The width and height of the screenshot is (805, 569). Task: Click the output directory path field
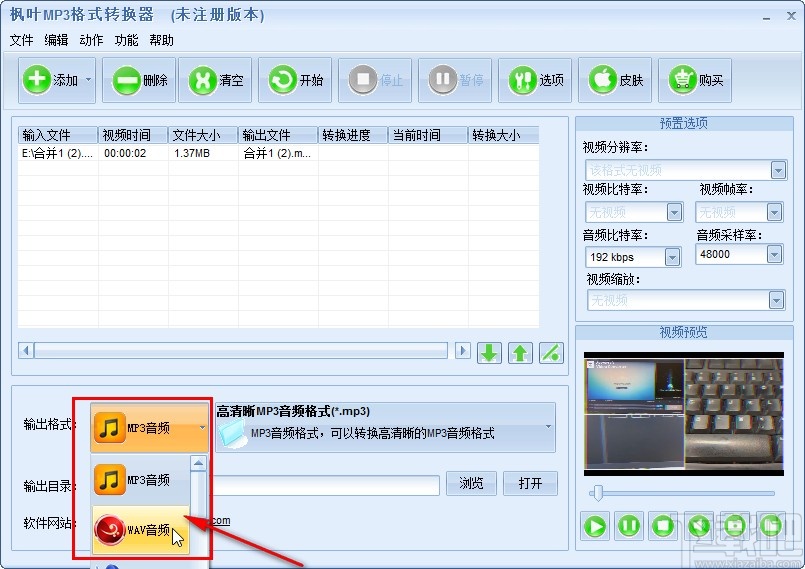[325, 485]
